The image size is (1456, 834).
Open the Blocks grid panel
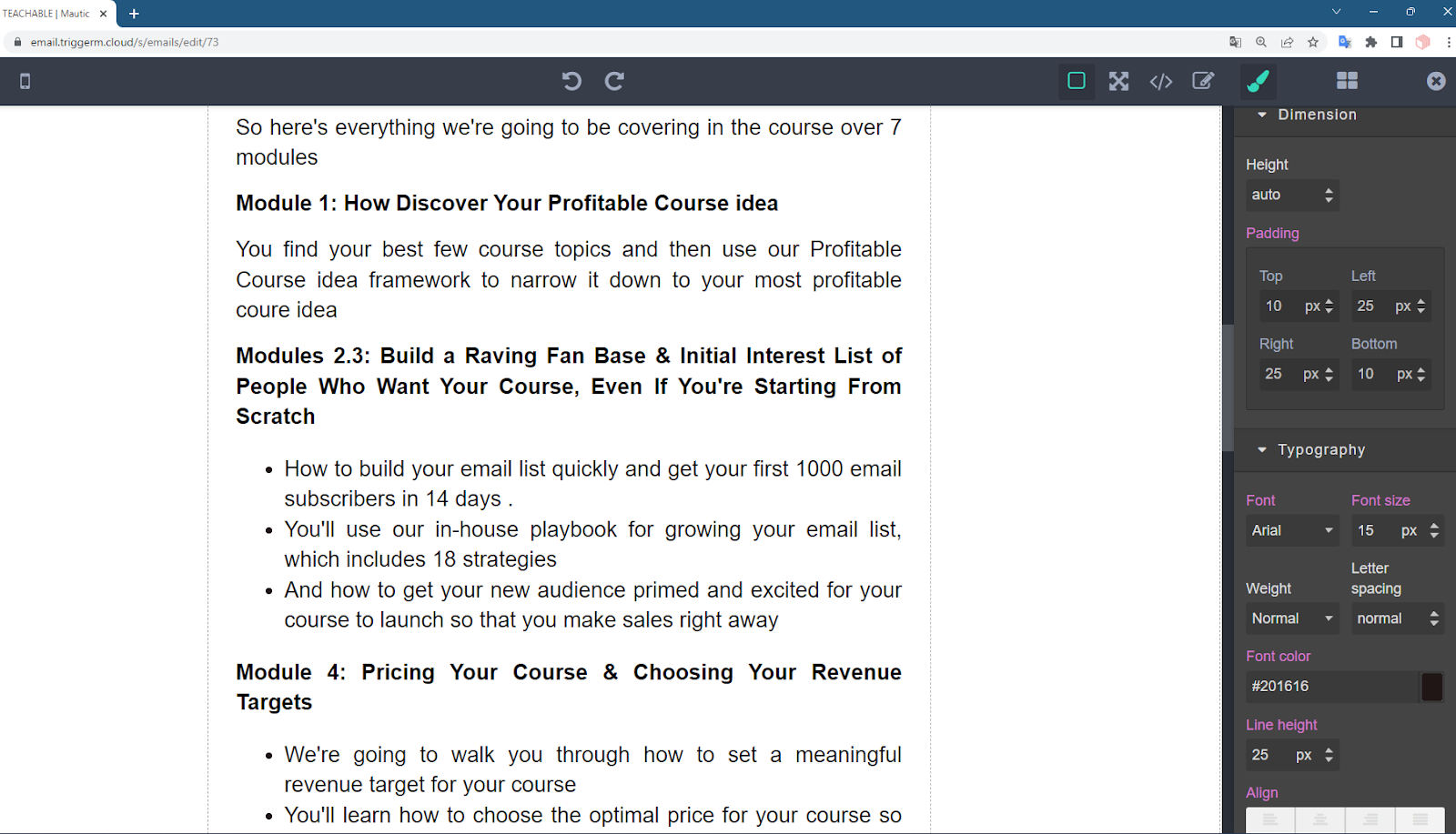[x=1347, y=81]
